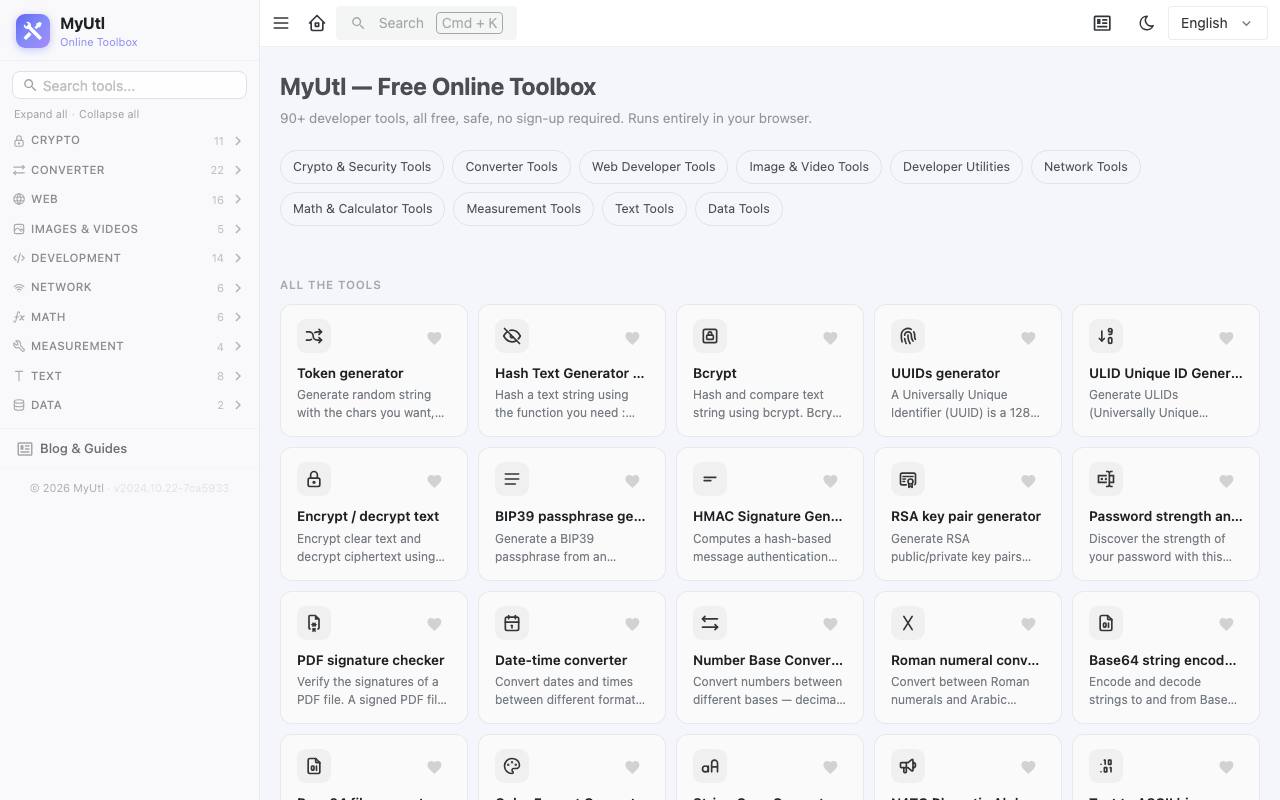Expand the CONVERTER category chevron
1280x800 pixels.
238,170
